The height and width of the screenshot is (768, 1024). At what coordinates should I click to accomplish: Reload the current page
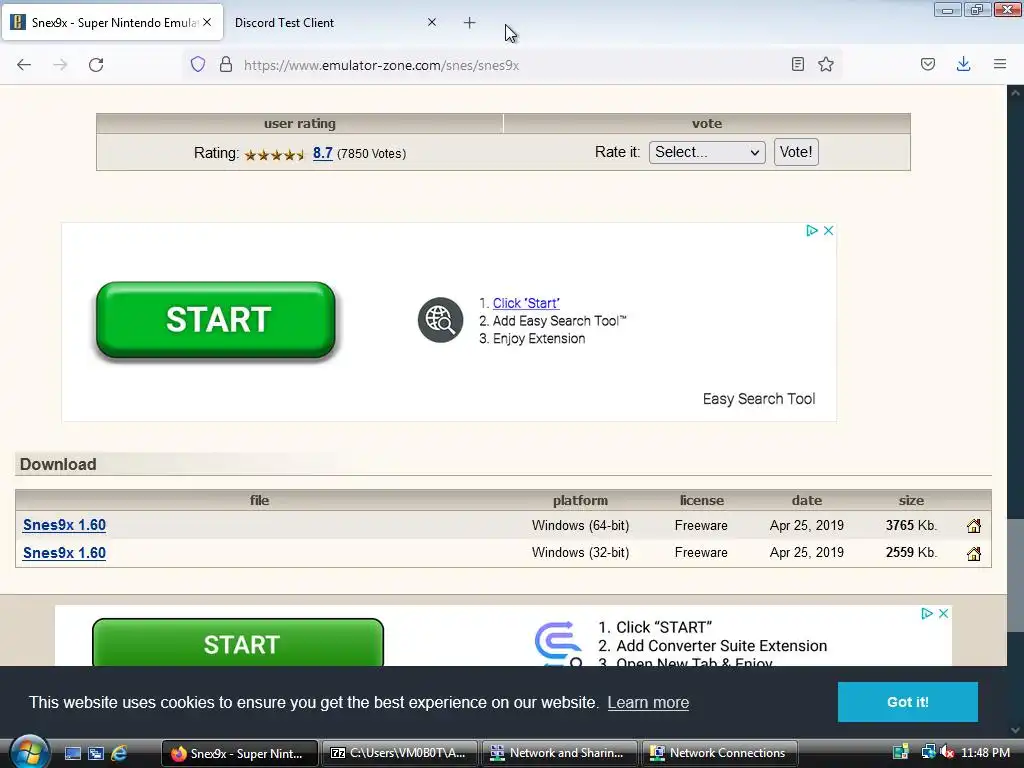pos(96,65)
